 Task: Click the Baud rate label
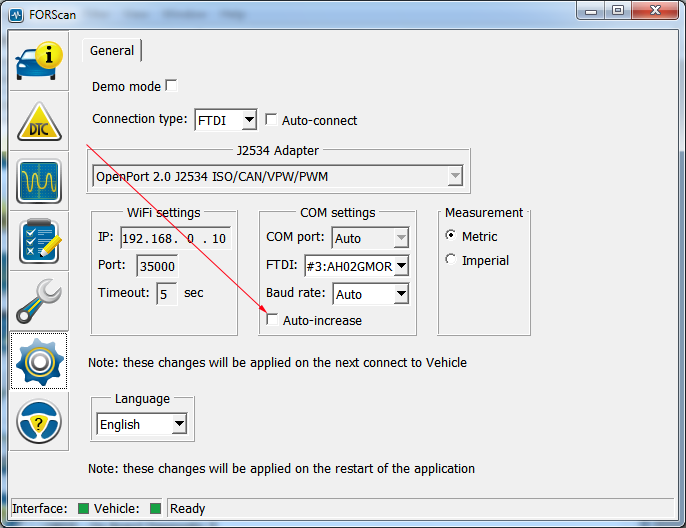(296, 293)
